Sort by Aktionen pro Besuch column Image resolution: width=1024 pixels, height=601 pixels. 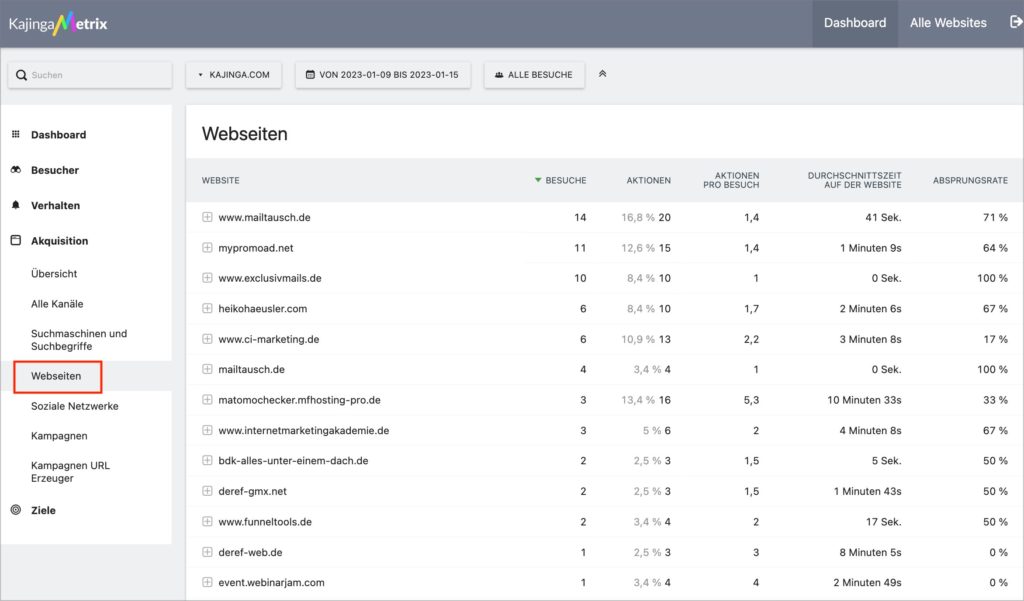pyautogui.click(x=731, y=180)
